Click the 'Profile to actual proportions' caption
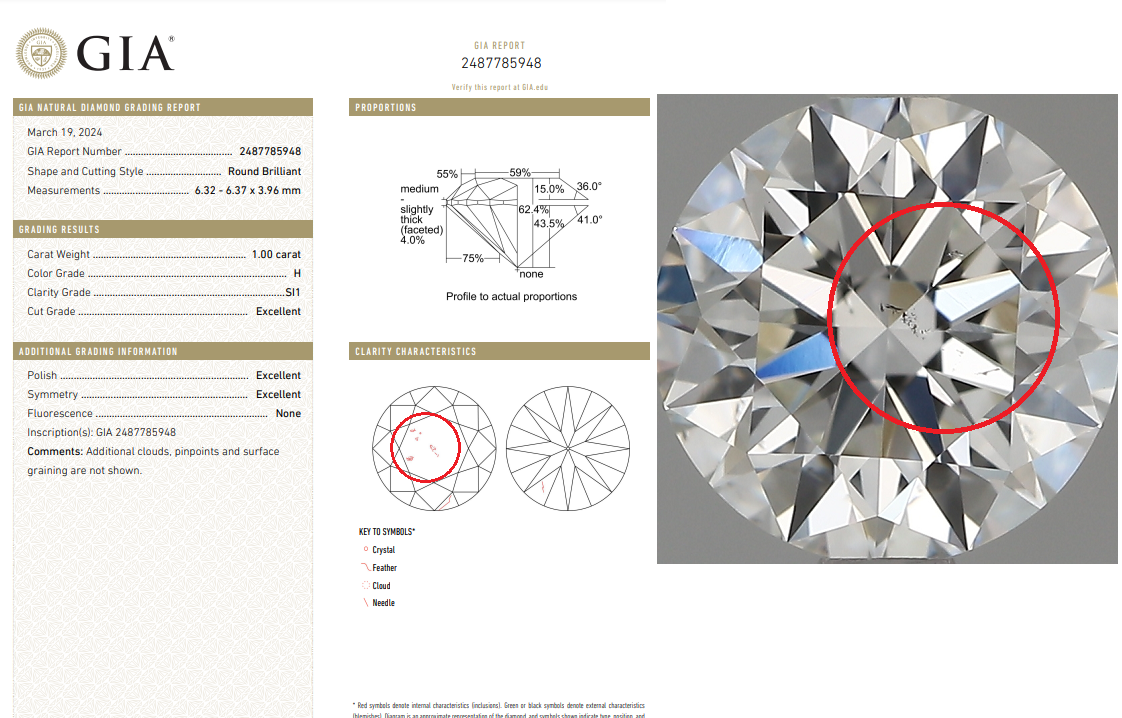Image resolution: width=1122 pixels, height=718 pixels. [x=512, y=296]
